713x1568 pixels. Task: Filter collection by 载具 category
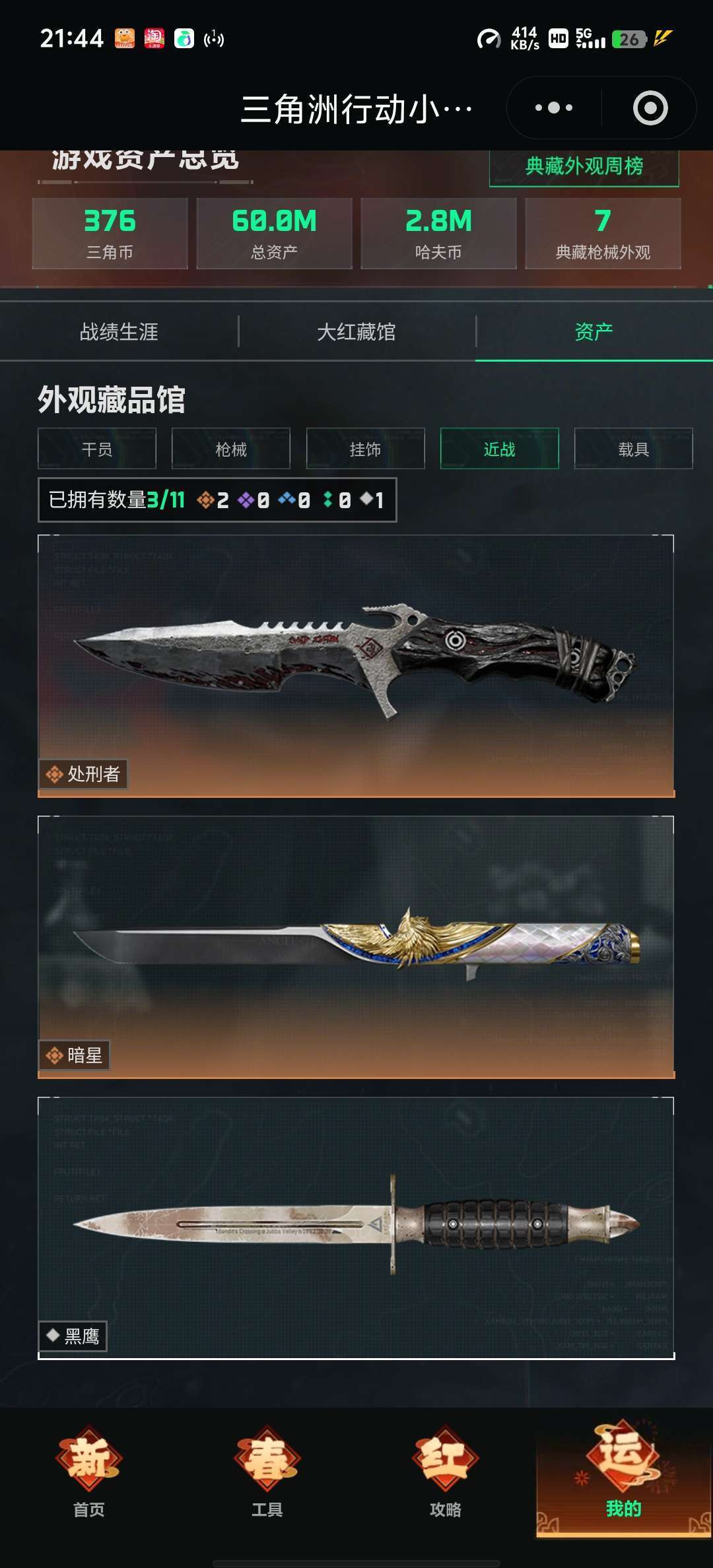[634, 449]
